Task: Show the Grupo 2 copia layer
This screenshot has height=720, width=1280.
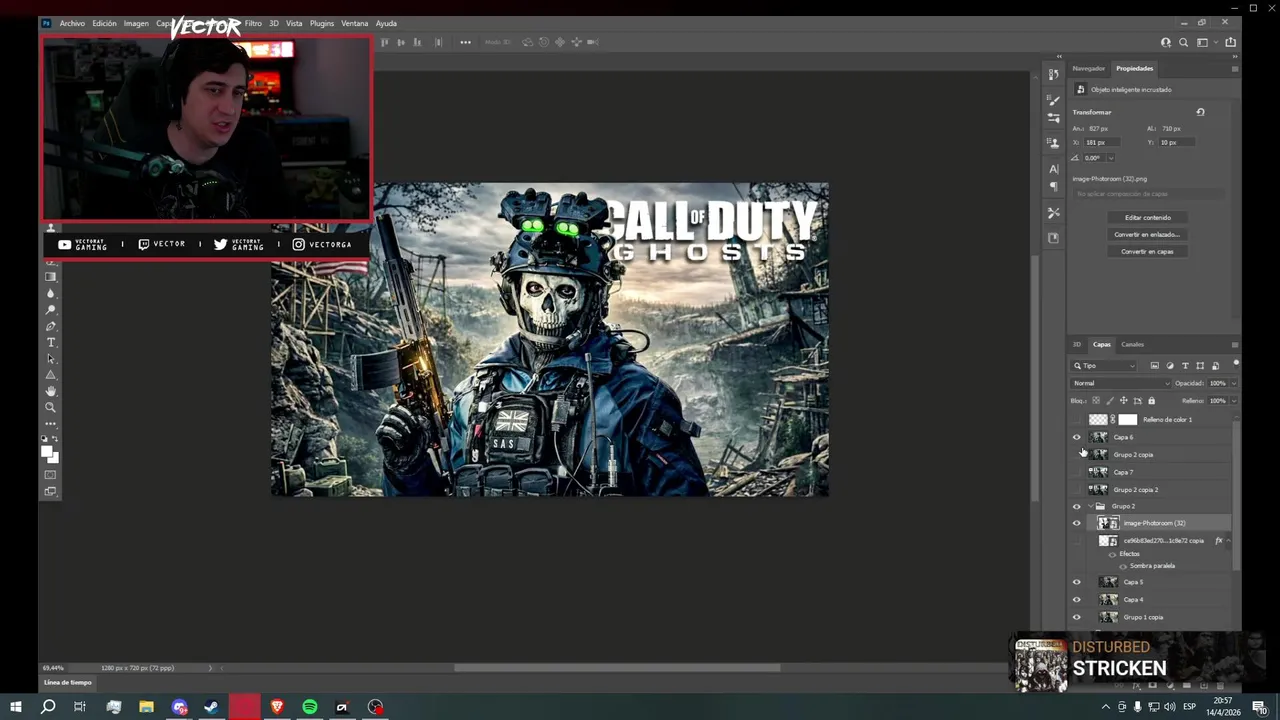Action: click(1077, 455)
